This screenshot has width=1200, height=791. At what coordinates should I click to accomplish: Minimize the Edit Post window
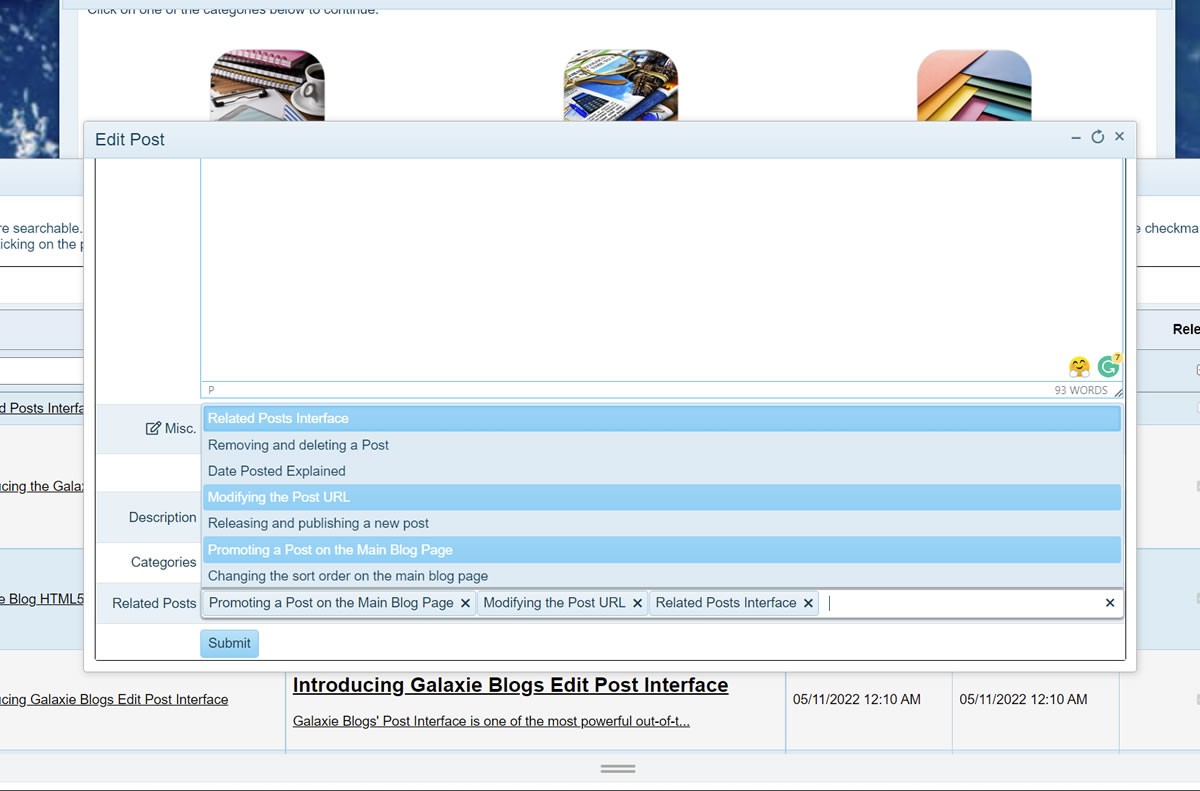click(x=1076, y=138)
